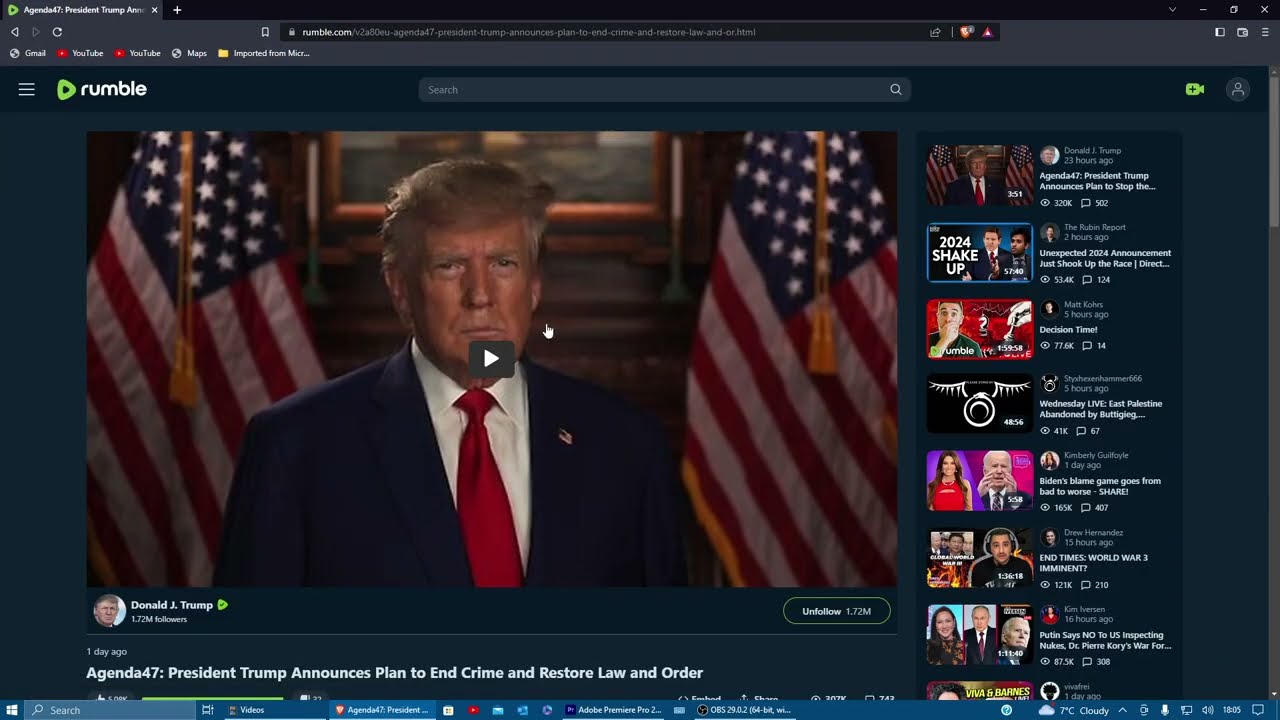This screenshot has height=720, width=1280.
Task: Expand the system tray hidden icons chevron
Action: (1122, 710)
